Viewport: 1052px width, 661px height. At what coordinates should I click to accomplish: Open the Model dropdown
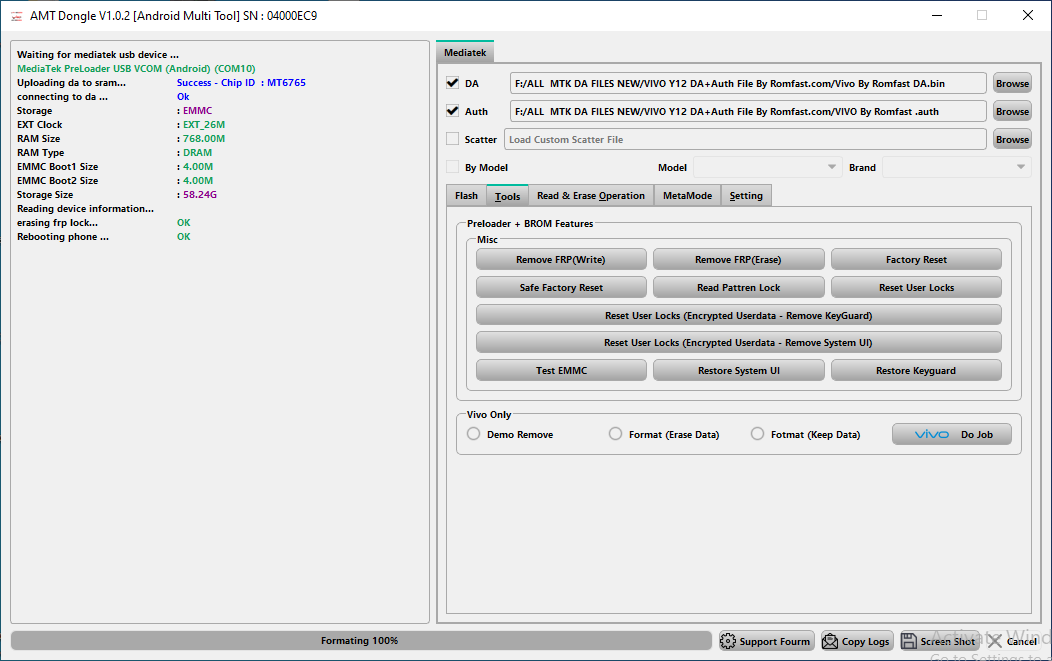767,167
